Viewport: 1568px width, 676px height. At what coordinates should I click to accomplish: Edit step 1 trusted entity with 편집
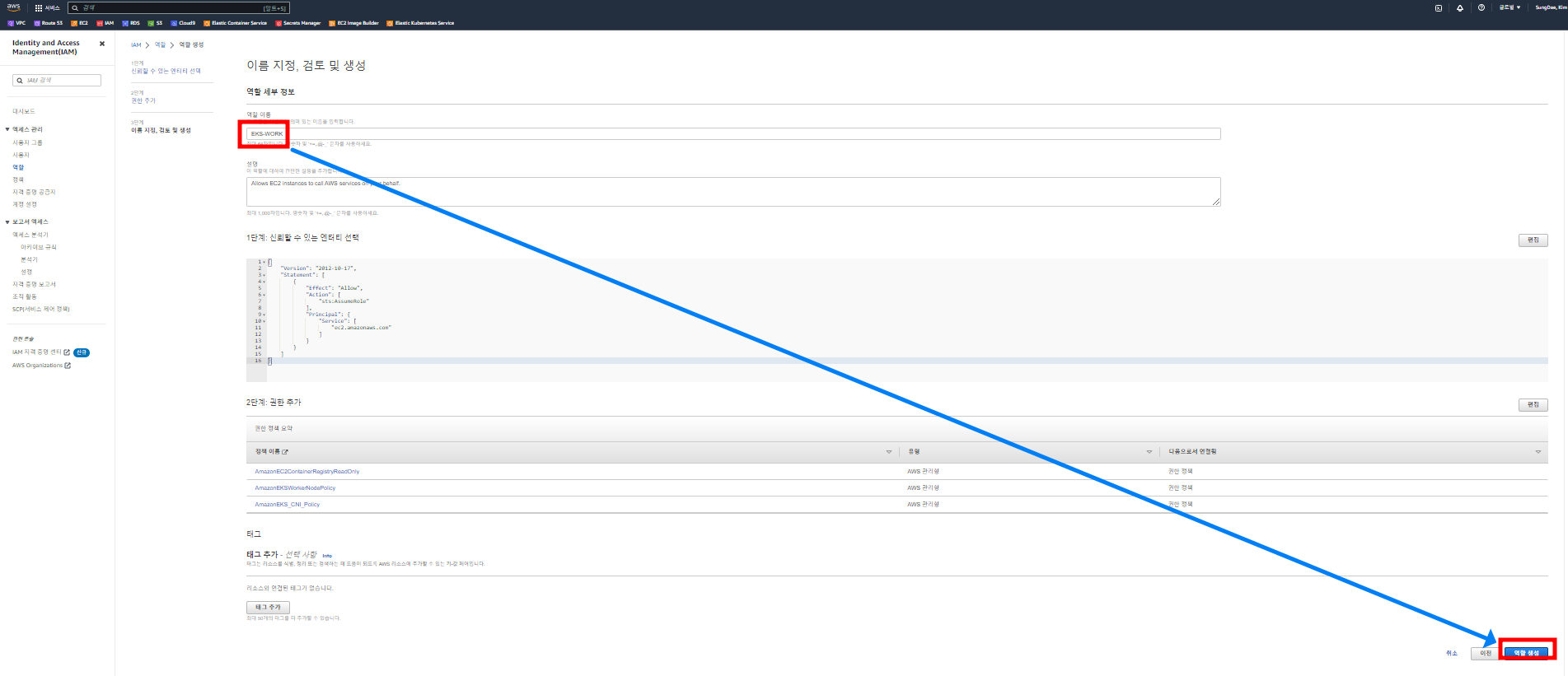(x=1533, y=240)
